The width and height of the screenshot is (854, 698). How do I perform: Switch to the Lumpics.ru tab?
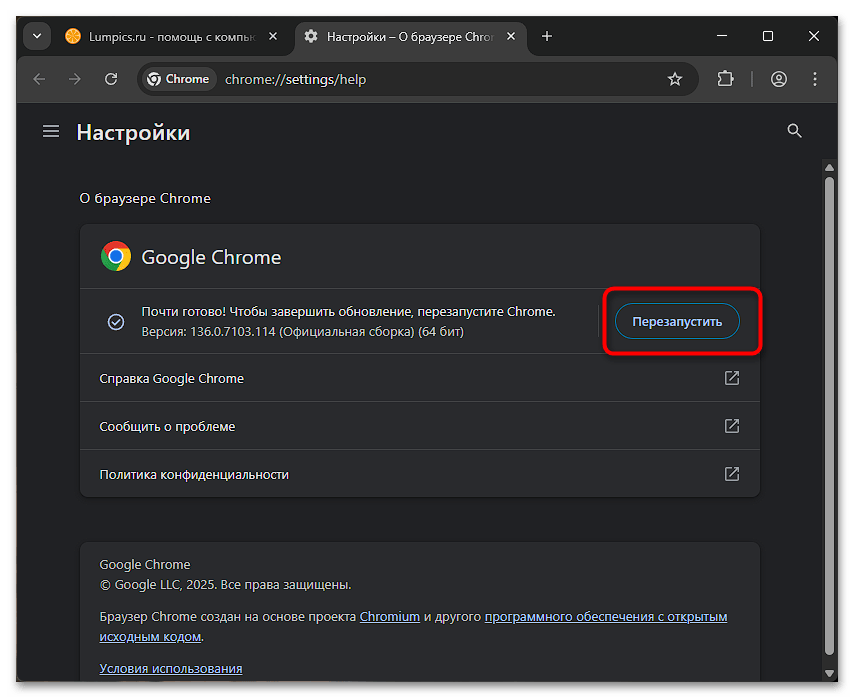point(172,36)
